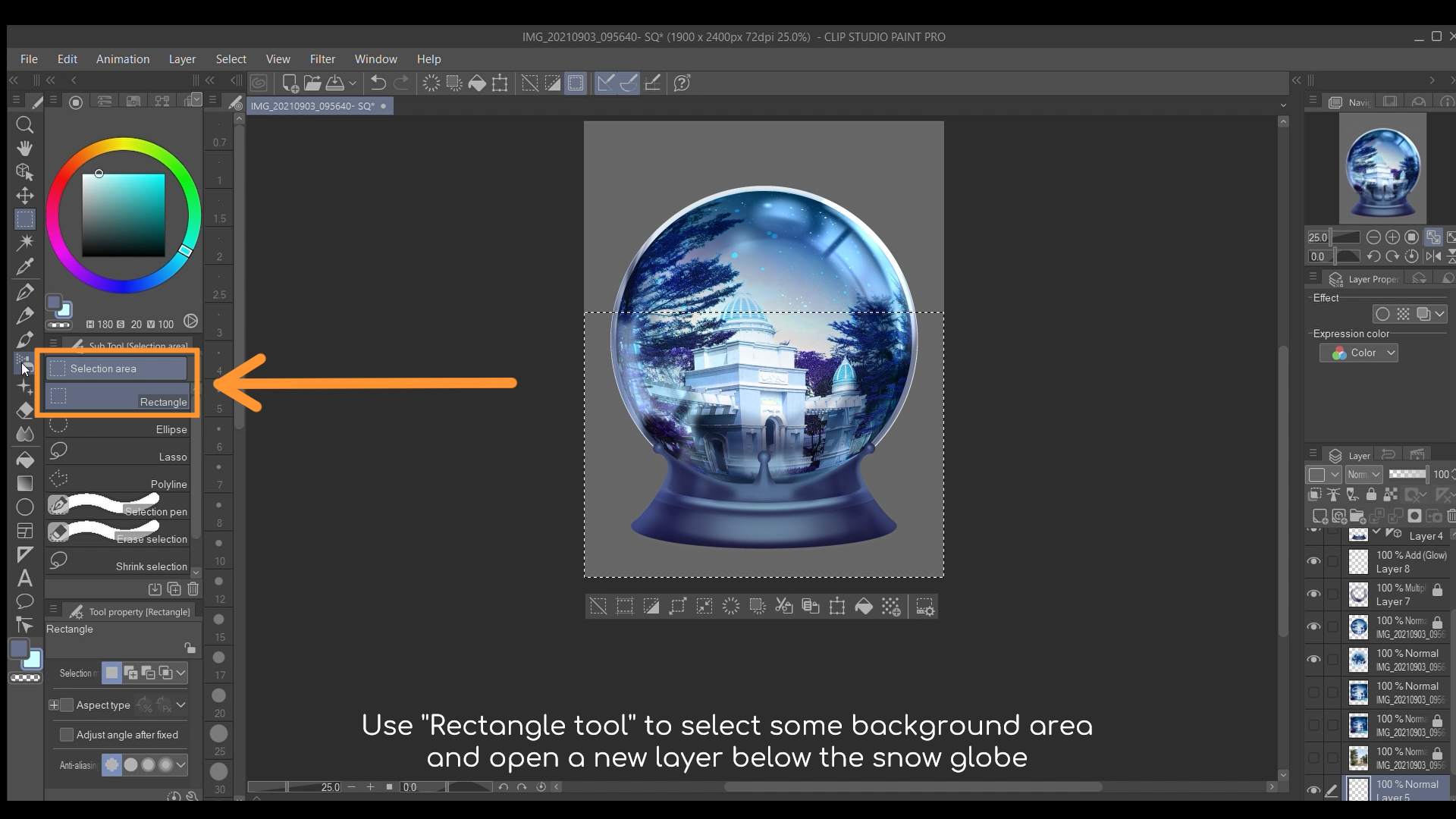Select the Auto select magic wand tool
The height and width of the screenshot is (819, 1456).
[24, 243]
